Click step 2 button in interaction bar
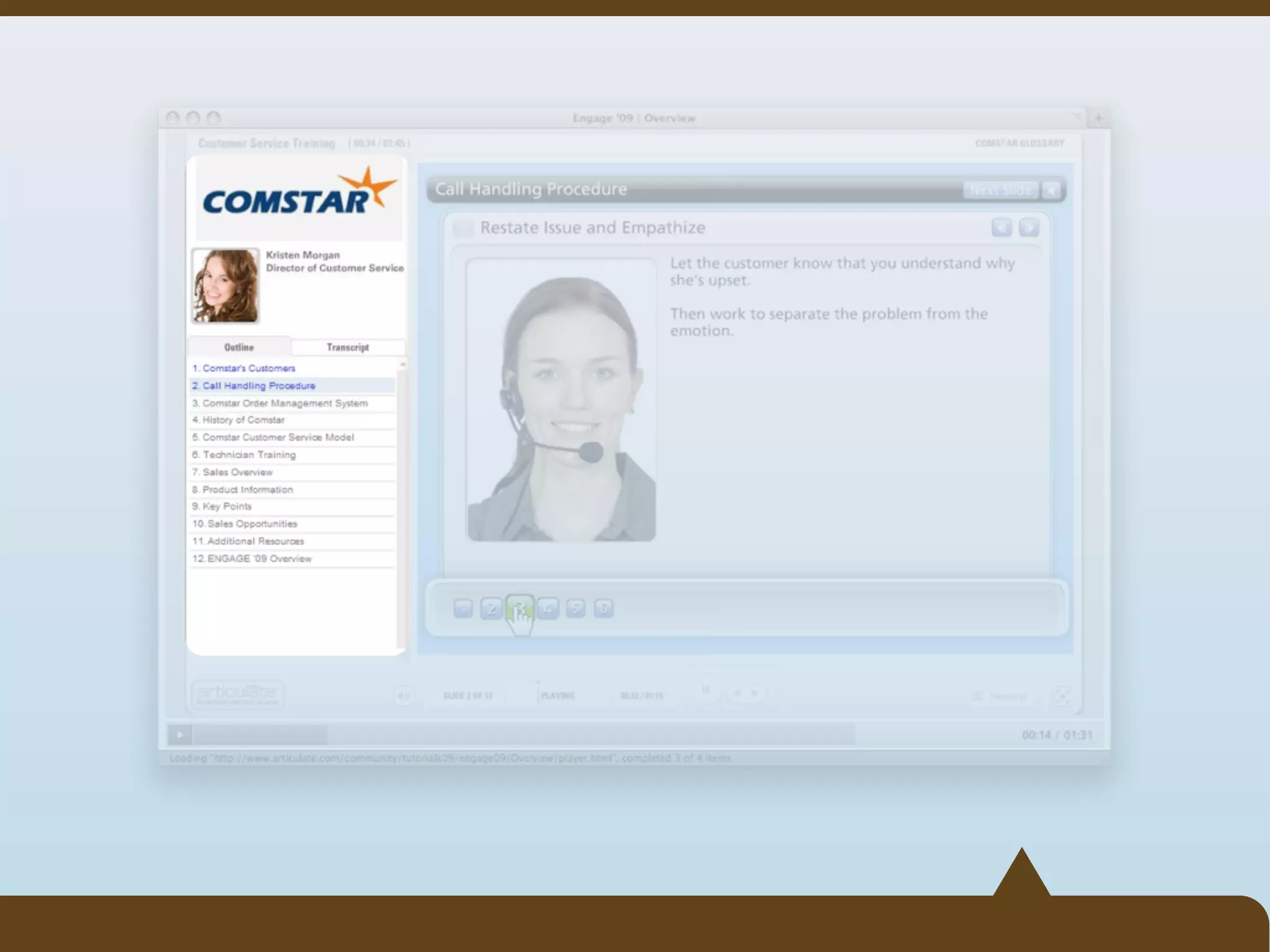This screenshot has width=1270, height=952. tap(491, 609)
